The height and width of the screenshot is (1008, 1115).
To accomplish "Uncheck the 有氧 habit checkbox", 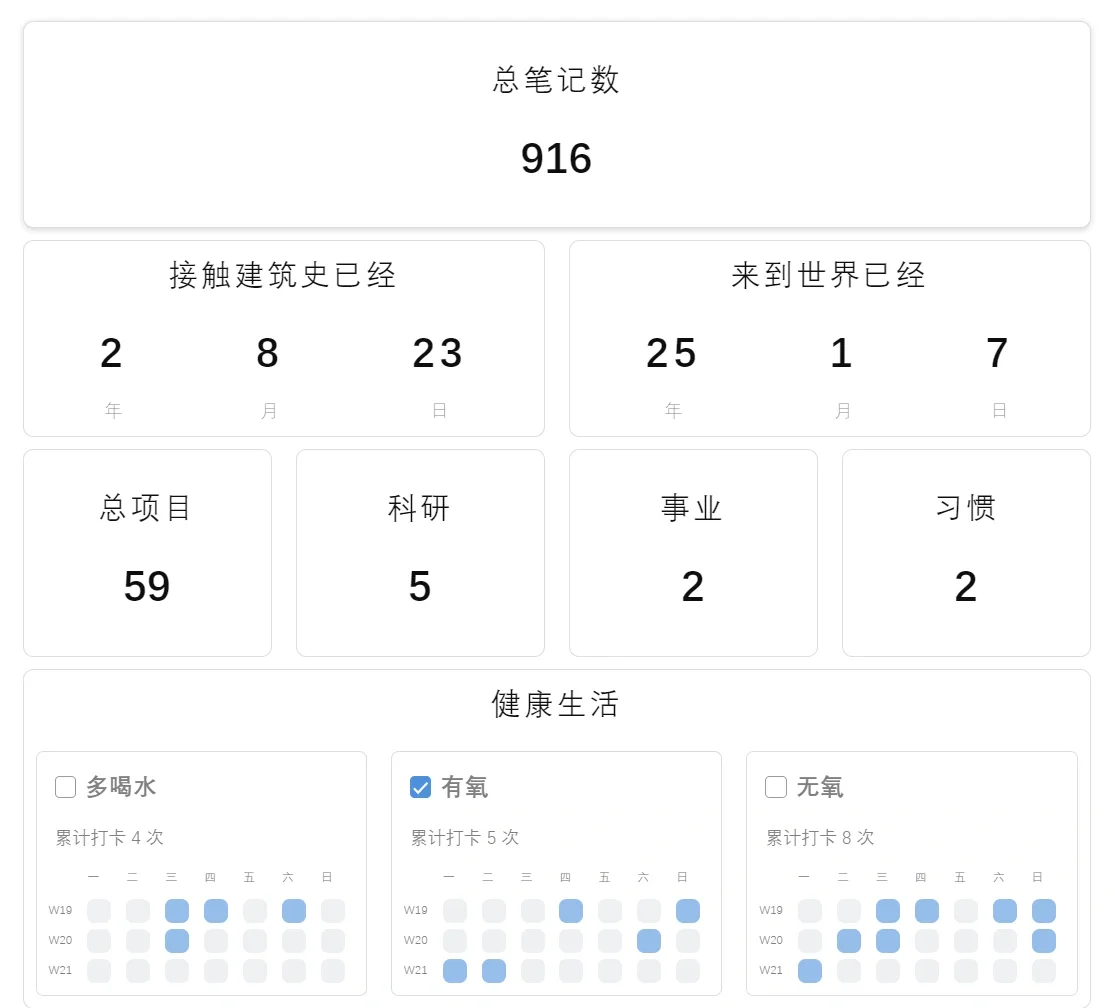I will (x=420, y=787).
